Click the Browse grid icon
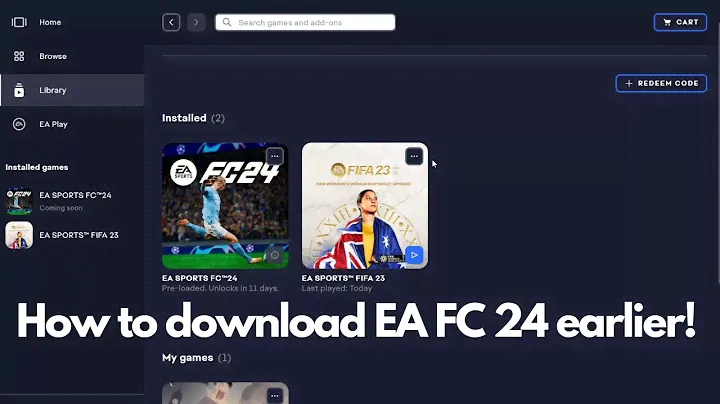 click(x=19, y=56)
